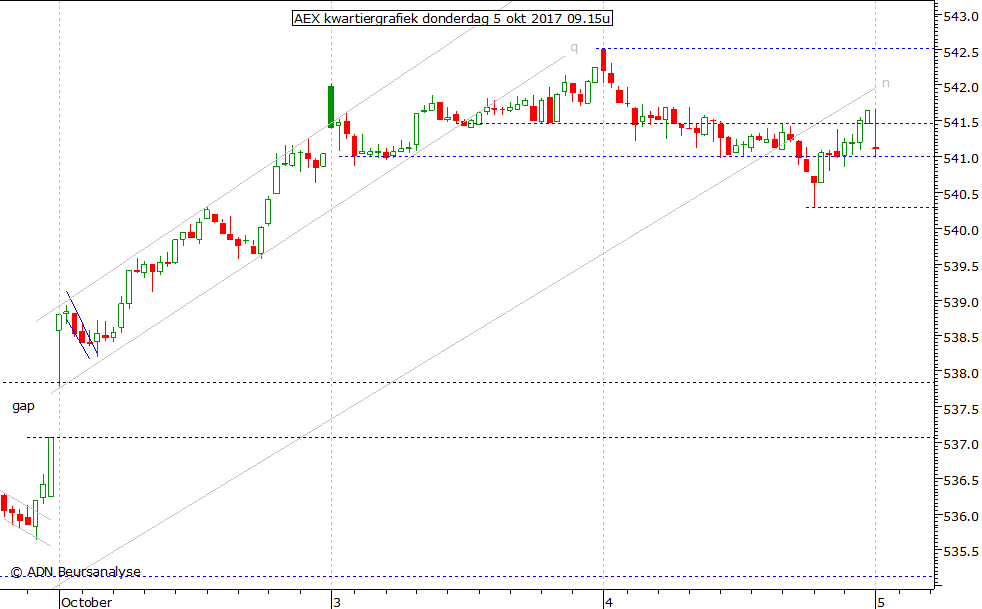Image resolution: width=982 pixels, height=609 pixels.
Task: Click the 536.5 price axis label
Action: click(960, 481)
